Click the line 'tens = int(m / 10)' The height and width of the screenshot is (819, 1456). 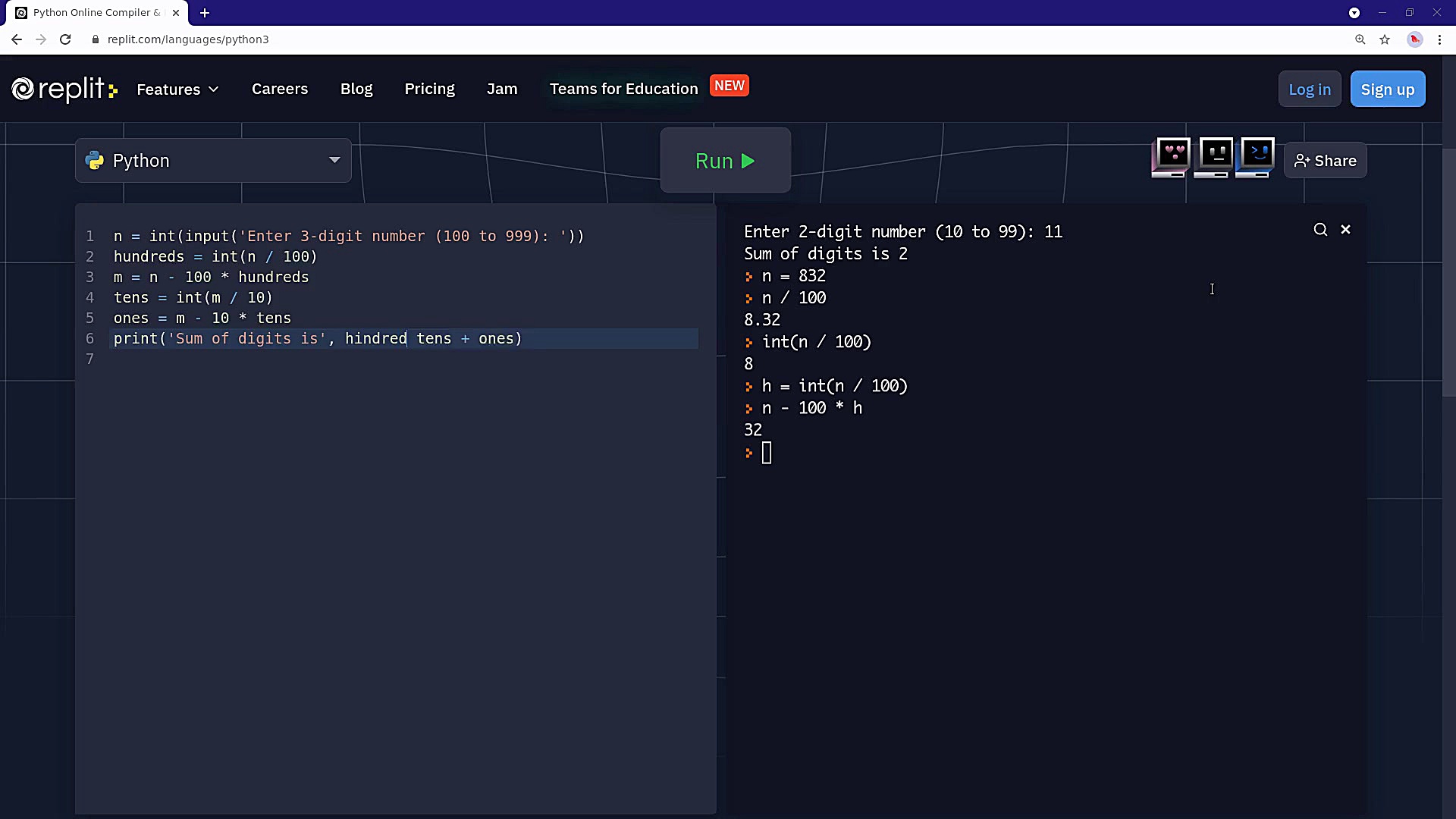193,297
